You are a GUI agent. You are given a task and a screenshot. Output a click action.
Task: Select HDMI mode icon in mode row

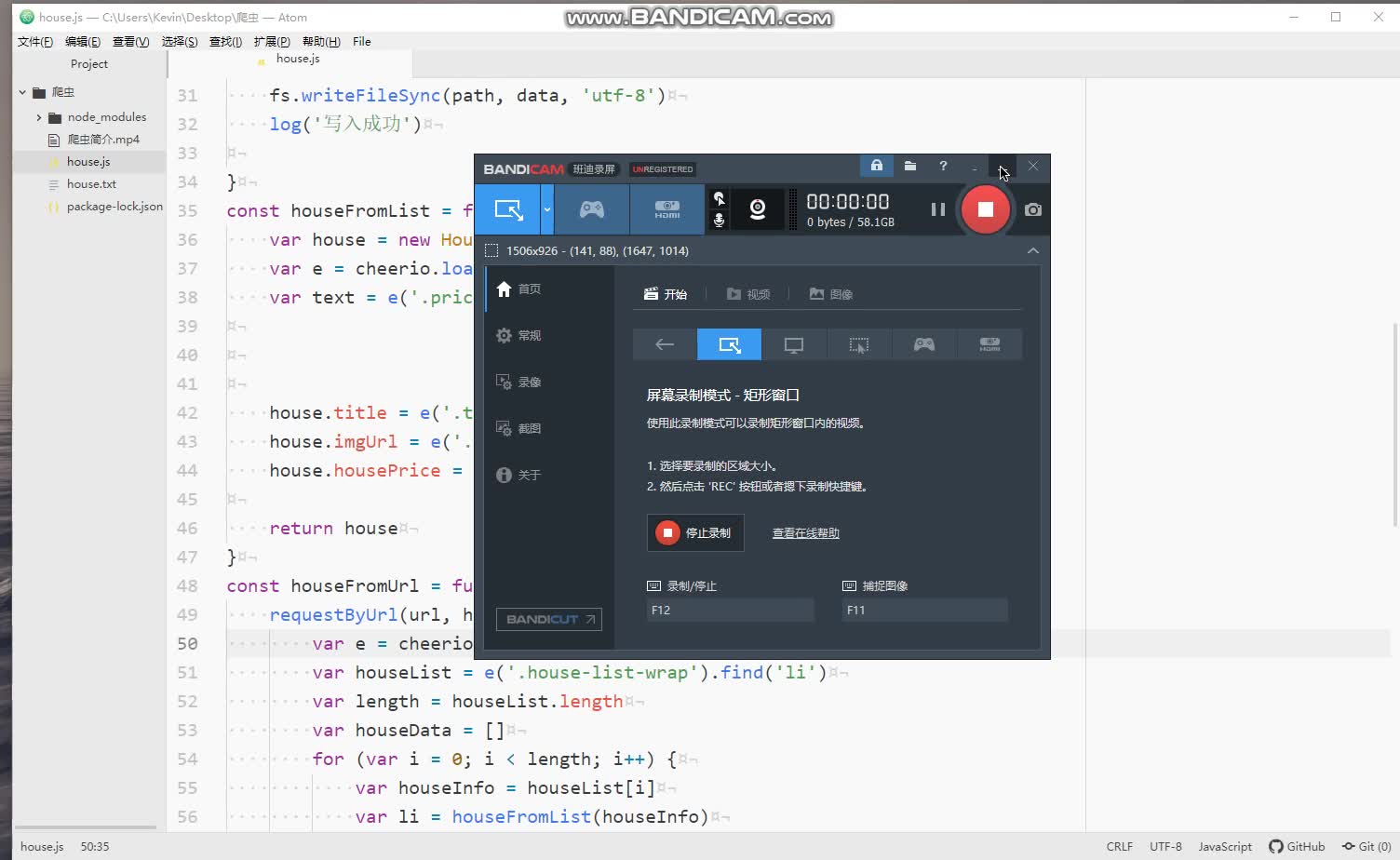pyautogui.click(x=989, y=344)
